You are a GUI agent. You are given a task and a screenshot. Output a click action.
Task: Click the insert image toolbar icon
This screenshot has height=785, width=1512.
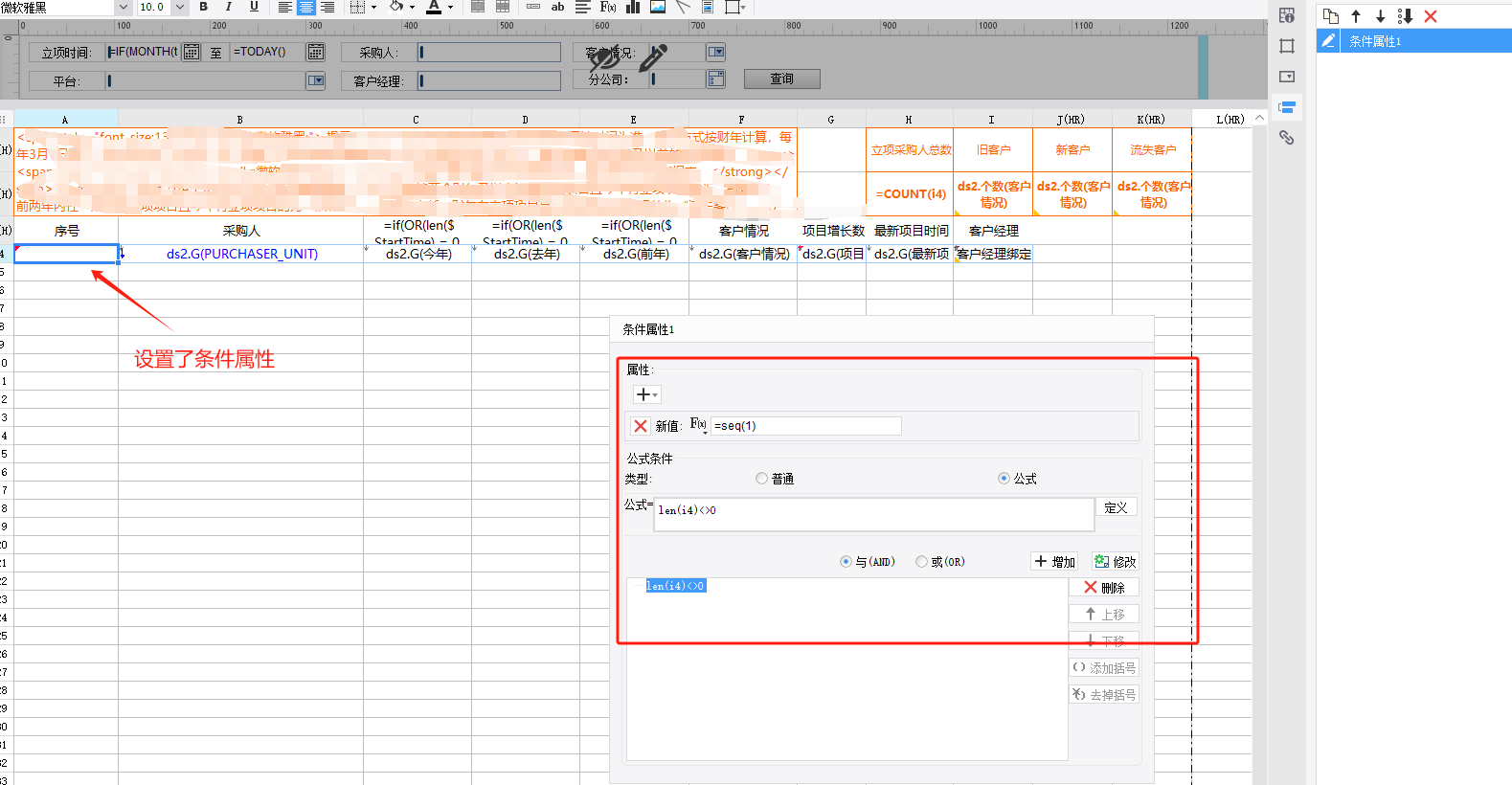(x=658, y=7)
